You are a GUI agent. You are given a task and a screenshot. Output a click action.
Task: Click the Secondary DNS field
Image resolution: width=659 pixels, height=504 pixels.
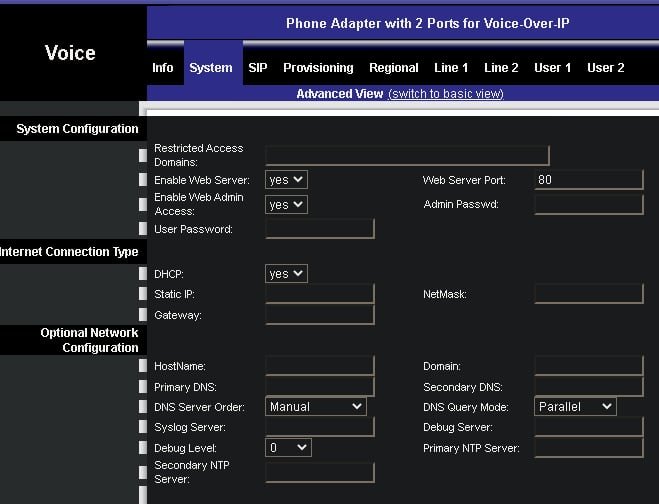[x=589, y=387]
